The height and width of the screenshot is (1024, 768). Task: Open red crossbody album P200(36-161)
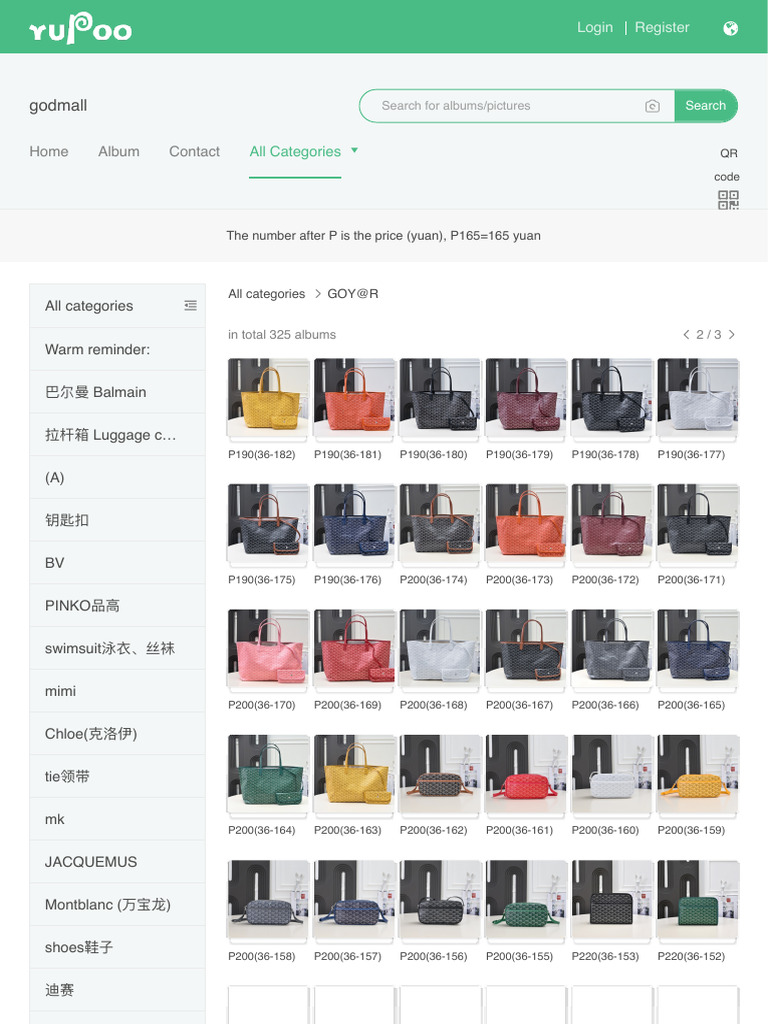pos(526,775)
